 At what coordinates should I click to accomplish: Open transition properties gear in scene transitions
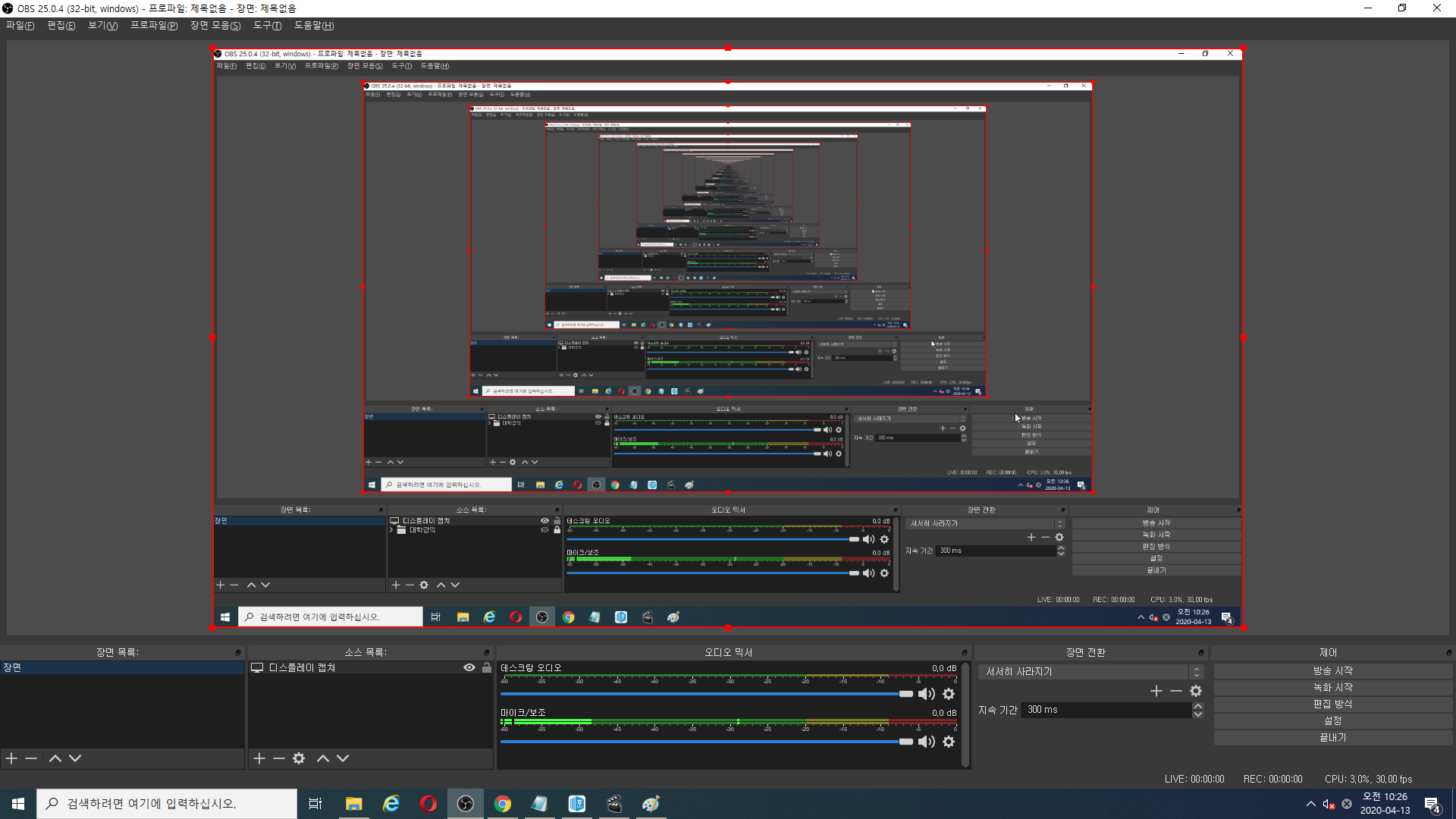[x=1196, y=691]
